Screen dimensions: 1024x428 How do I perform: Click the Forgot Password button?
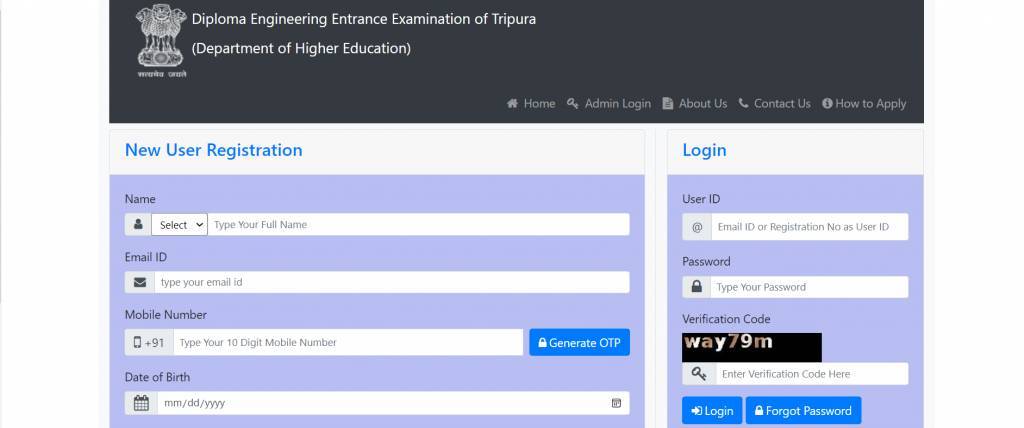click(803, 411)
